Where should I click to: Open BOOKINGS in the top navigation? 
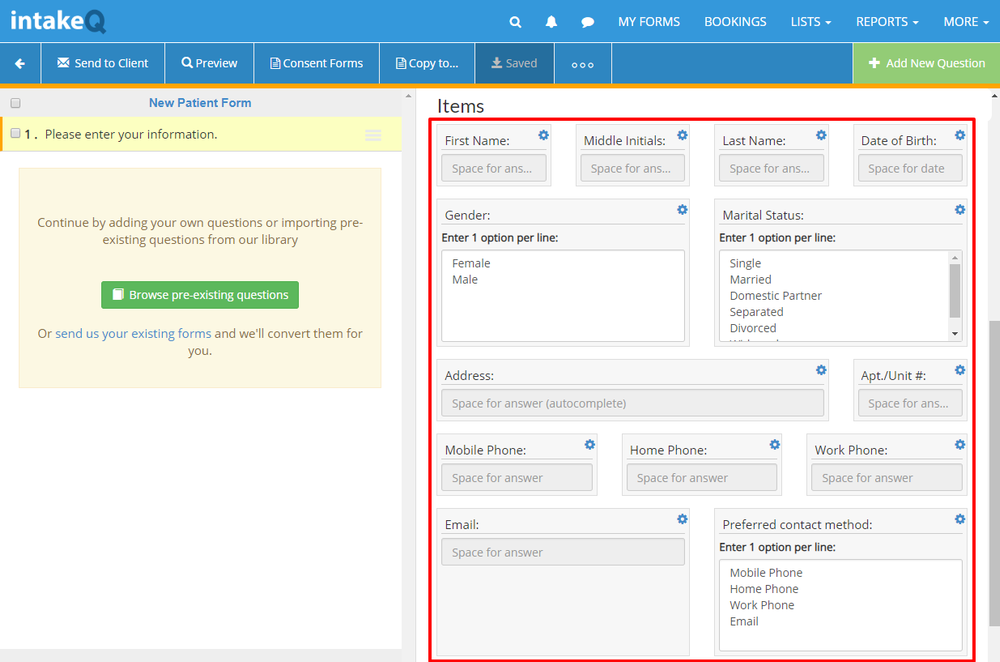735,22
